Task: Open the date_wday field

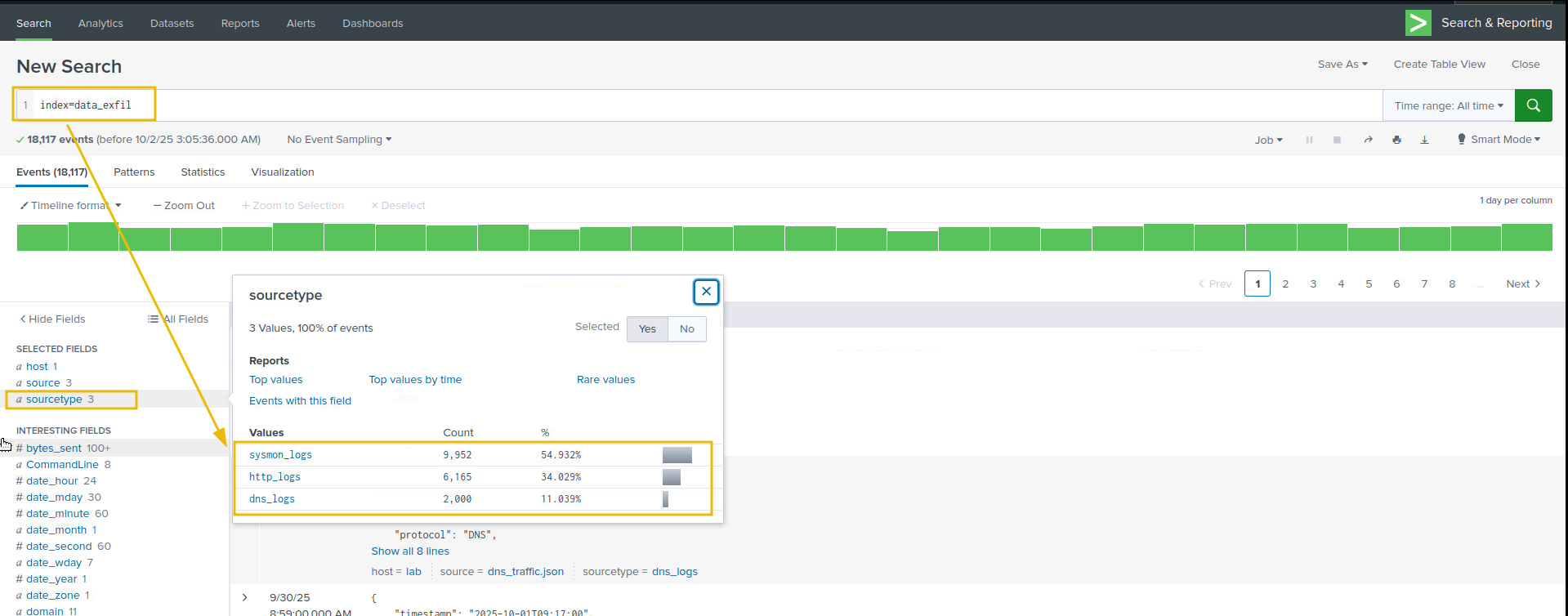Action: (x=54, y=563)
